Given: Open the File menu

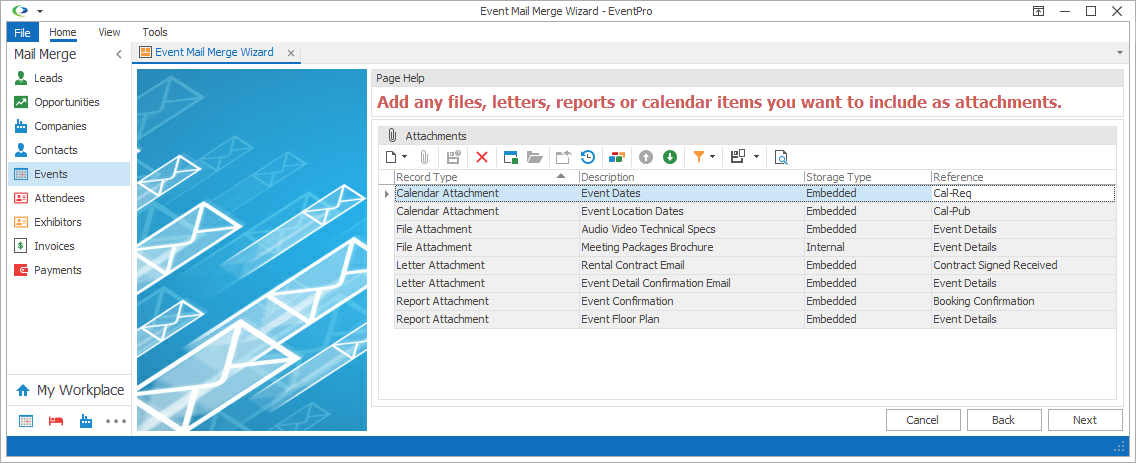Looking at the screenshot, I should (x=22, y=32).
